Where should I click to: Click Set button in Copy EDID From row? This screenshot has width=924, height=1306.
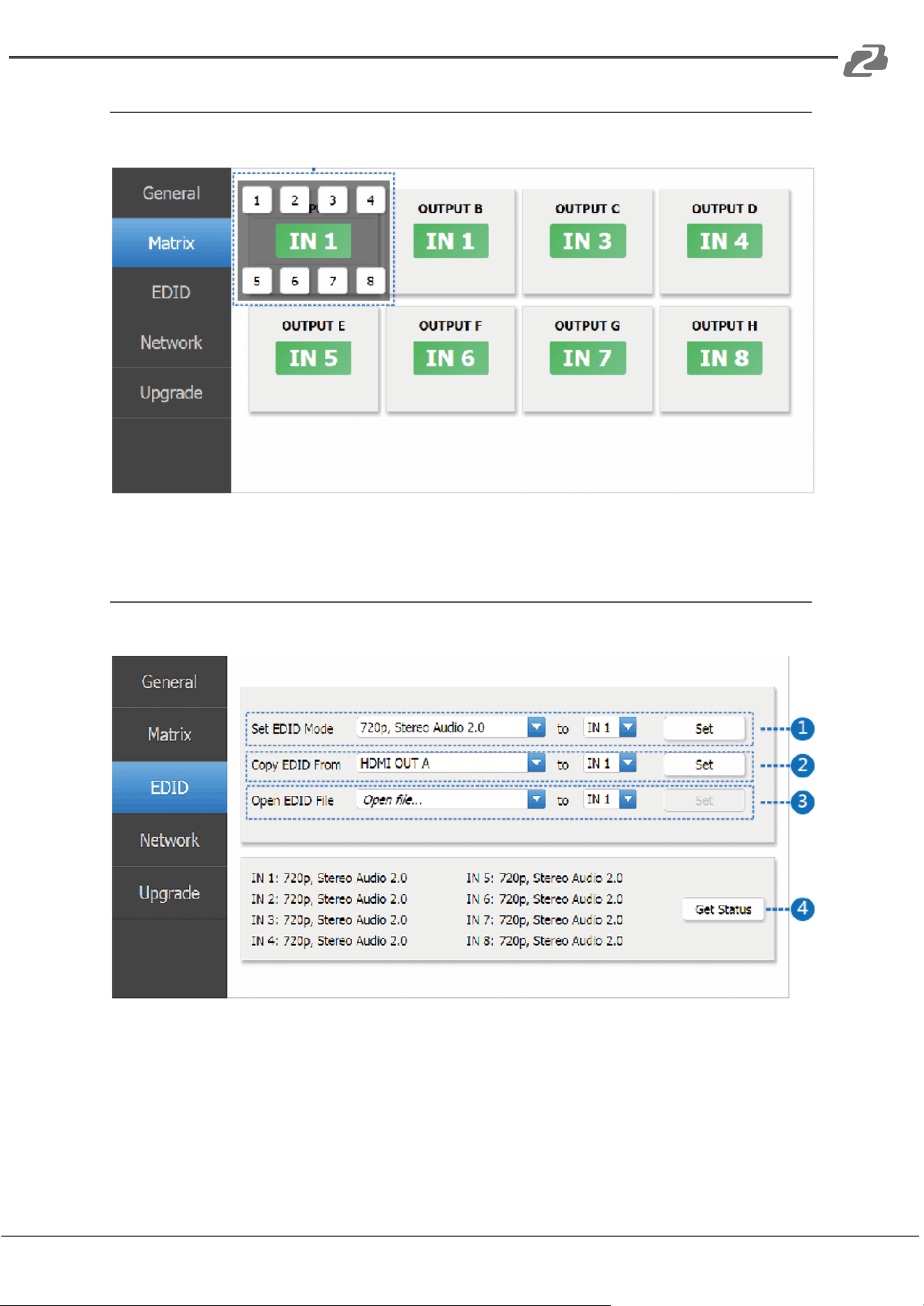click(704, 765)
